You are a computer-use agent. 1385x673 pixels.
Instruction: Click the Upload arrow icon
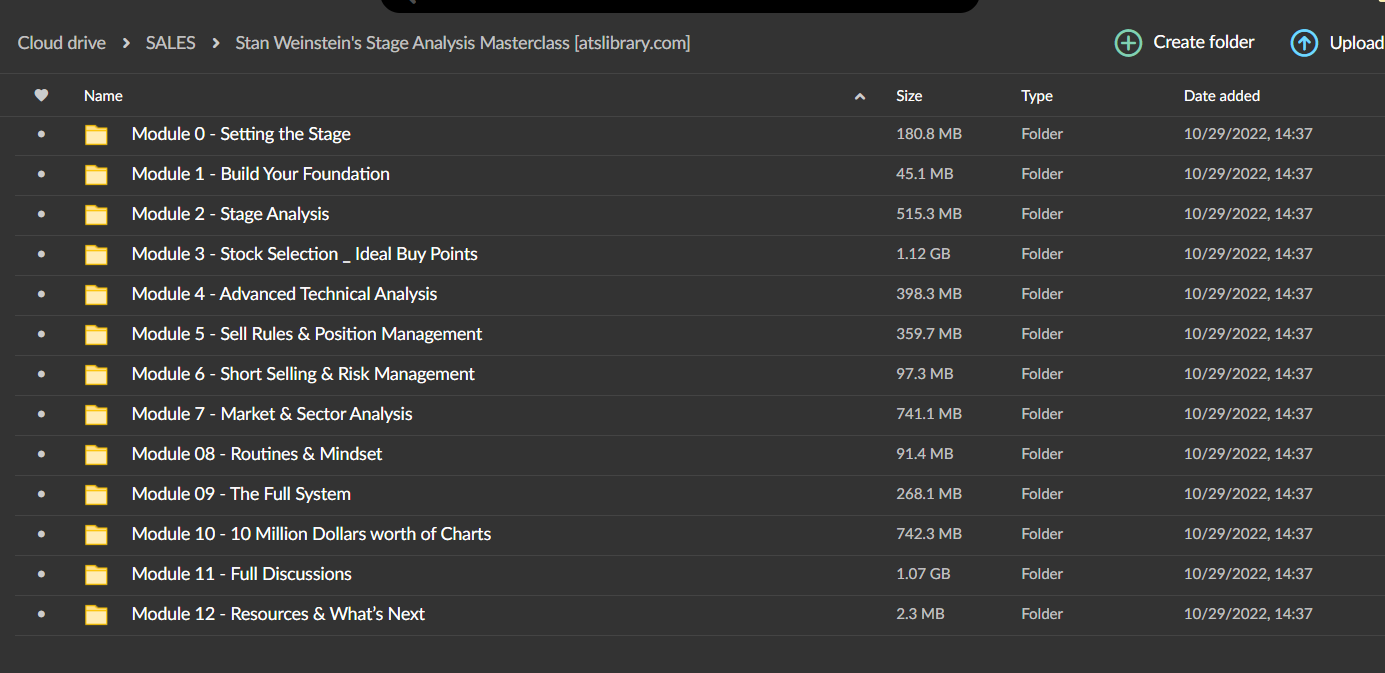(x=1304, y=43)
